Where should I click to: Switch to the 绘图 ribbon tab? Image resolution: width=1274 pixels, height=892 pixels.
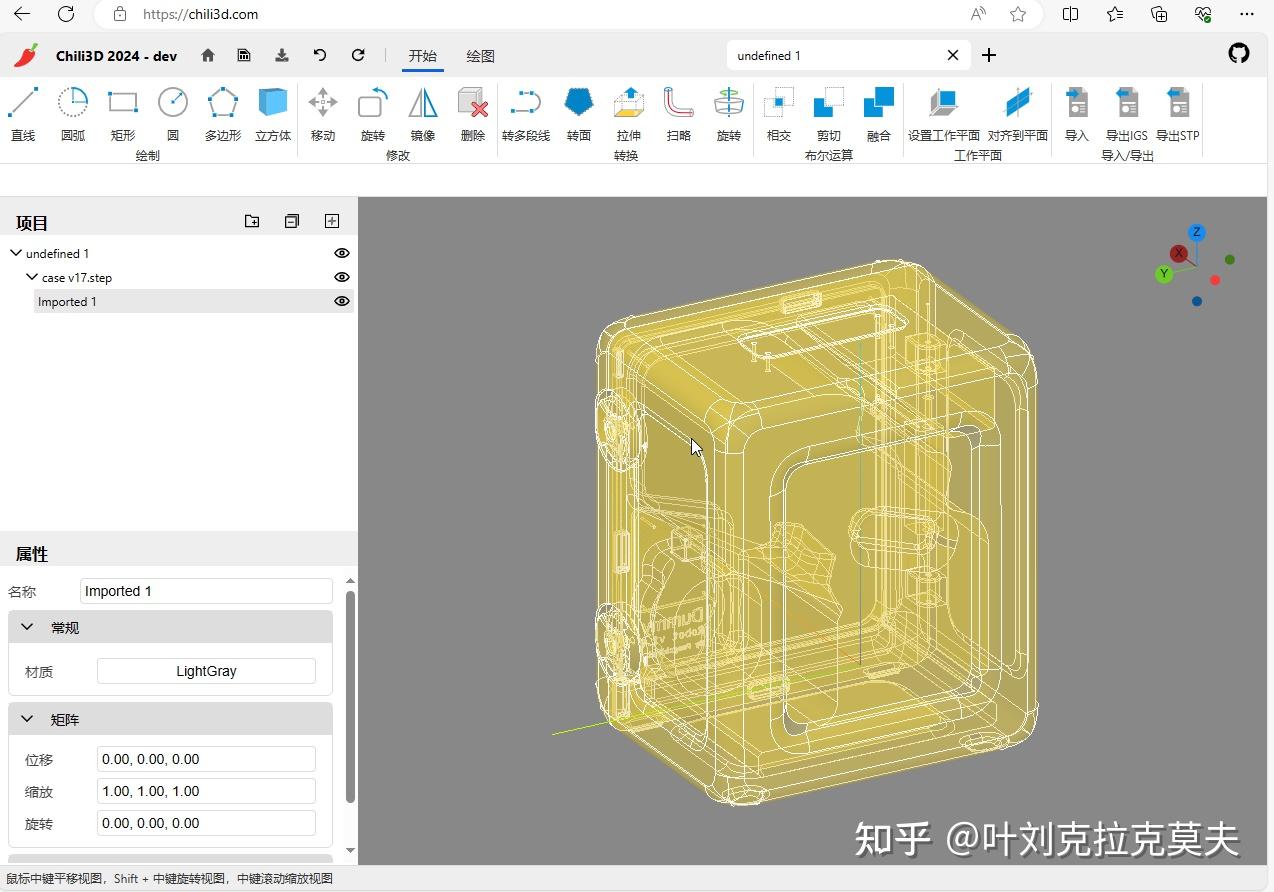coord(480,56)
